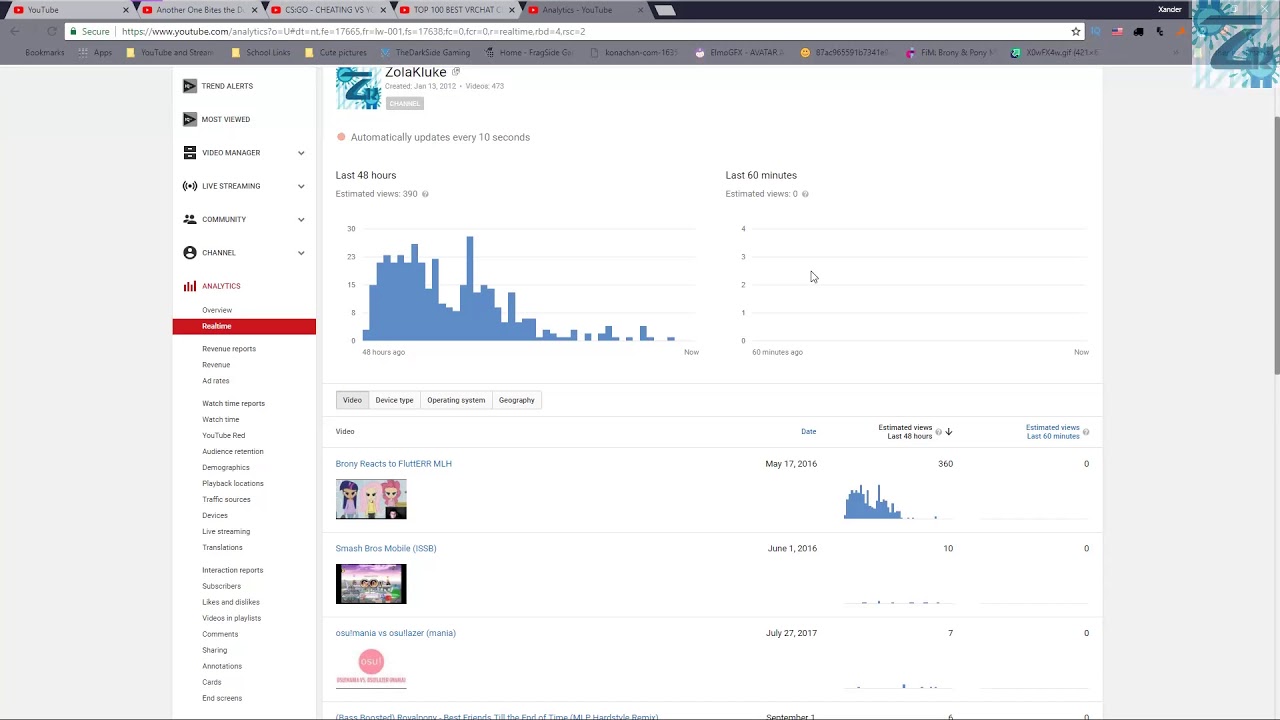Click help icon next to Estimated views: 390
The height and width of the screenshot is (720, 1280).
[x=425, y=194]
